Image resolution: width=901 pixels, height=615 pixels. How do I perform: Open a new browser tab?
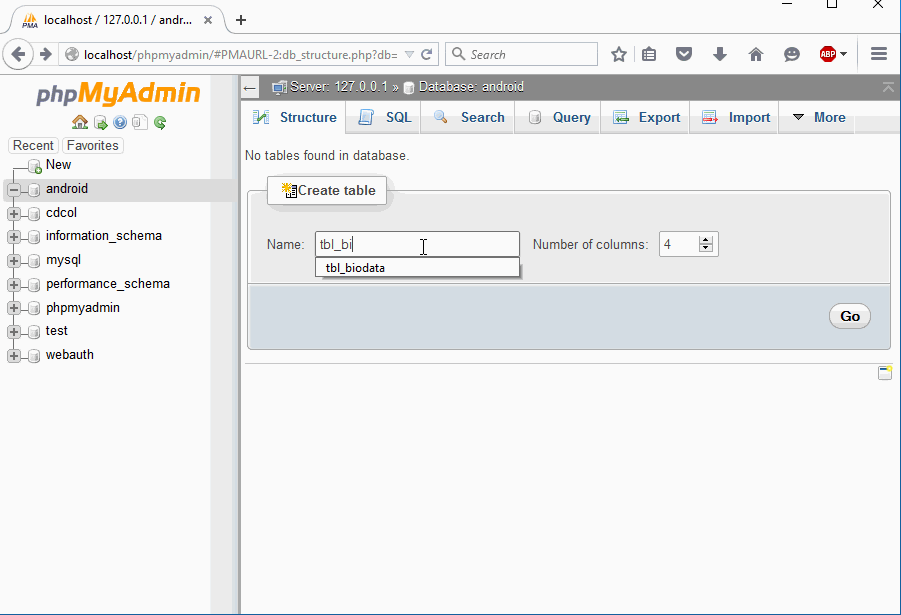pyautogui.click(x=241, y=20)
